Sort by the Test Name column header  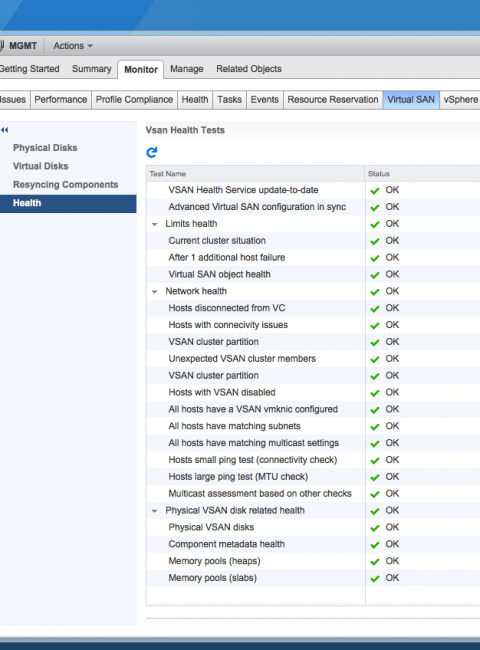[255, 174]
